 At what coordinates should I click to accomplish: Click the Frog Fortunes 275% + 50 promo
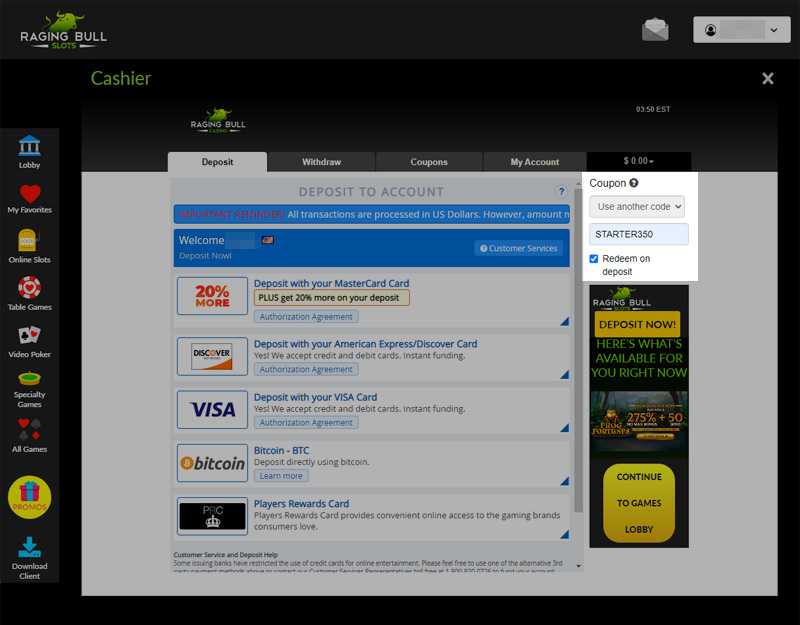pyautogui.click(x=639, y=421)
